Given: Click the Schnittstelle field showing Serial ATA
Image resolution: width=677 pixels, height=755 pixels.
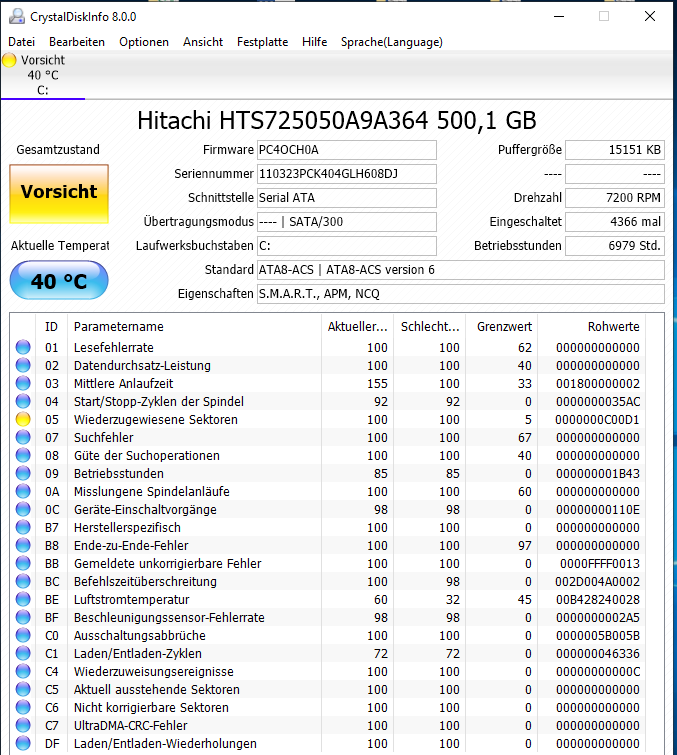Looking at the screenshot, I should pyautogui.click(x=347, y=198).
